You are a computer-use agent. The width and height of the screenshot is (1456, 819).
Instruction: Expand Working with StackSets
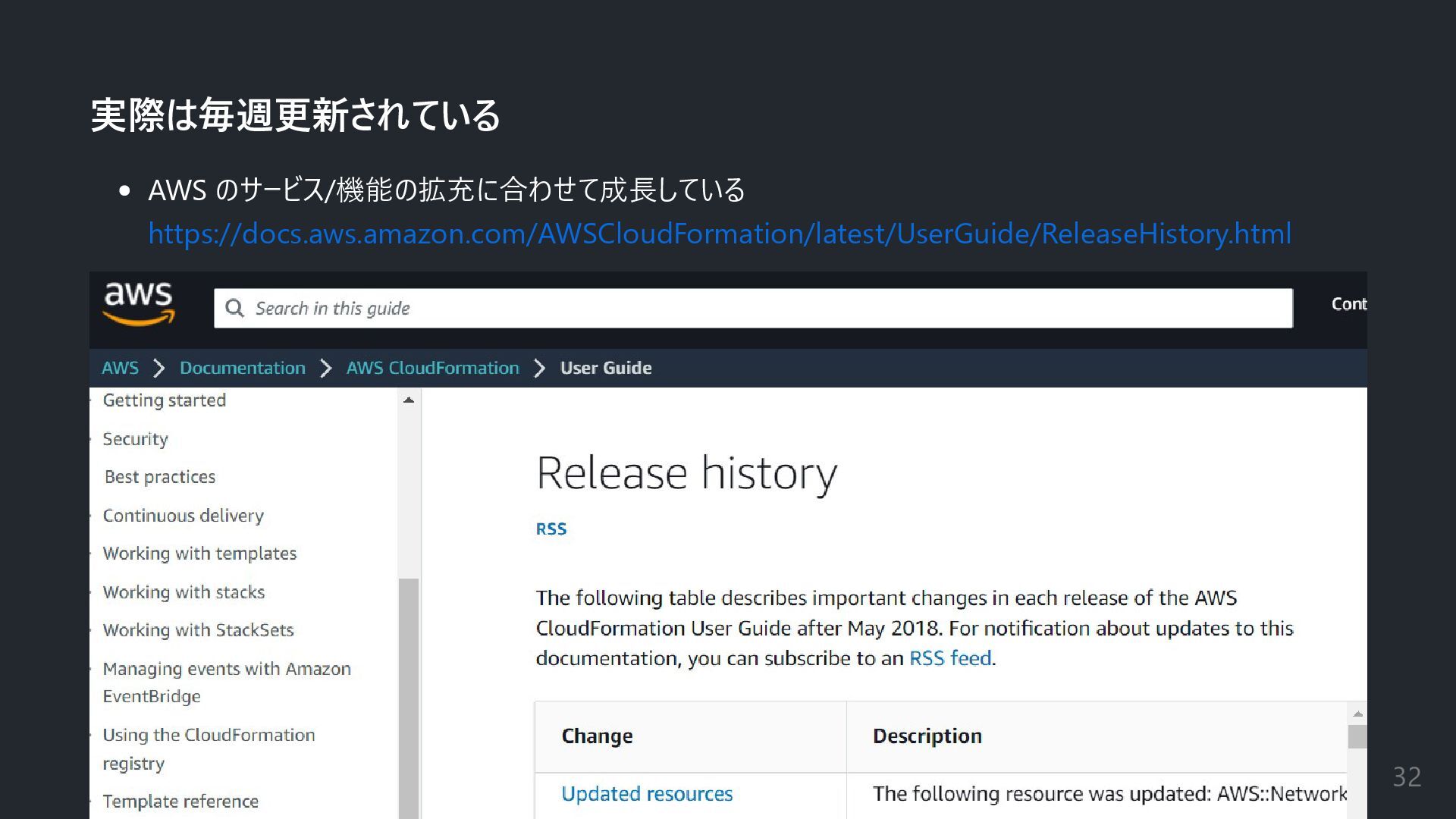(x=198, y=630)
